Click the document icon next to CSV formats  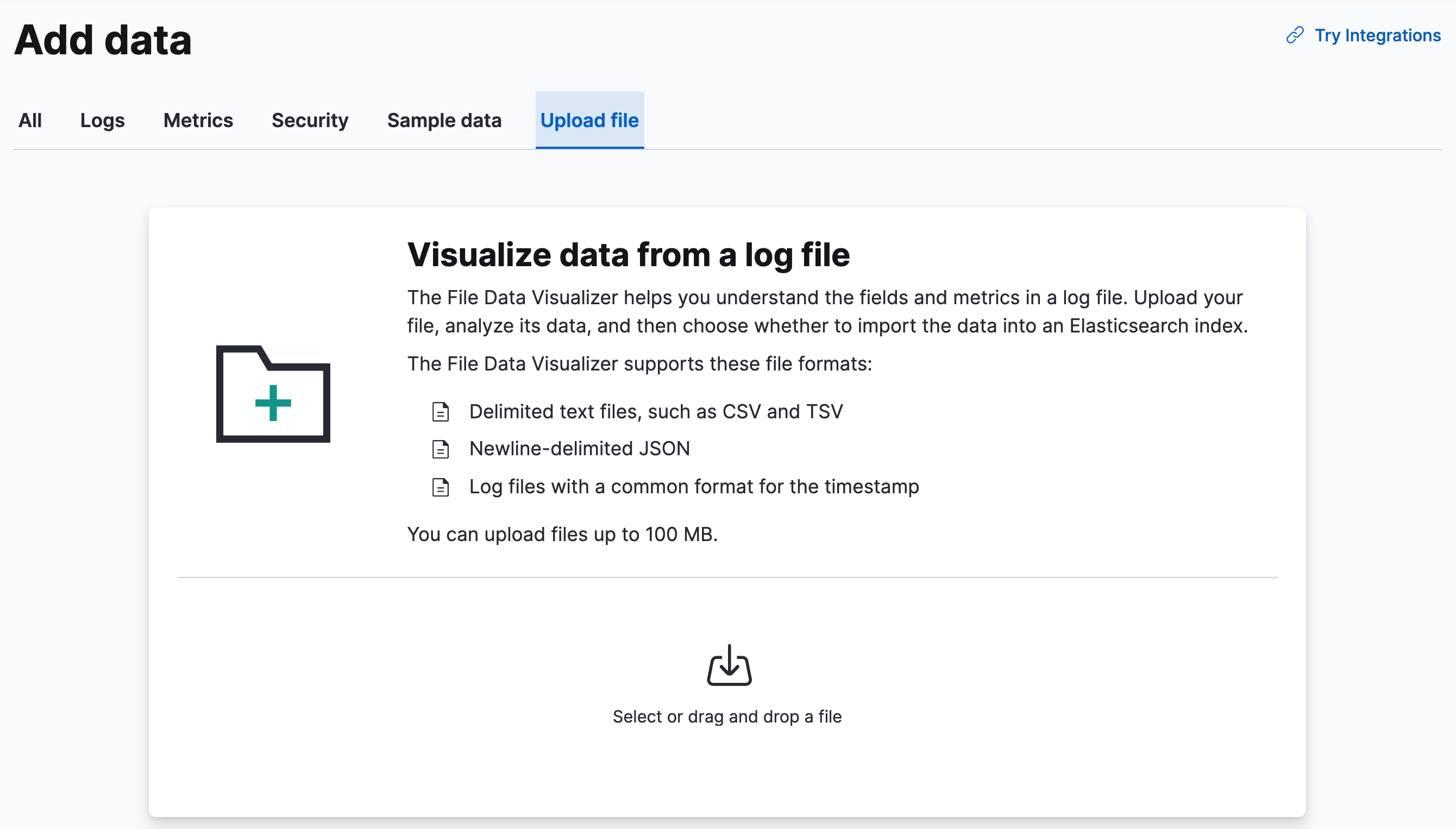(x=440, y=411)
